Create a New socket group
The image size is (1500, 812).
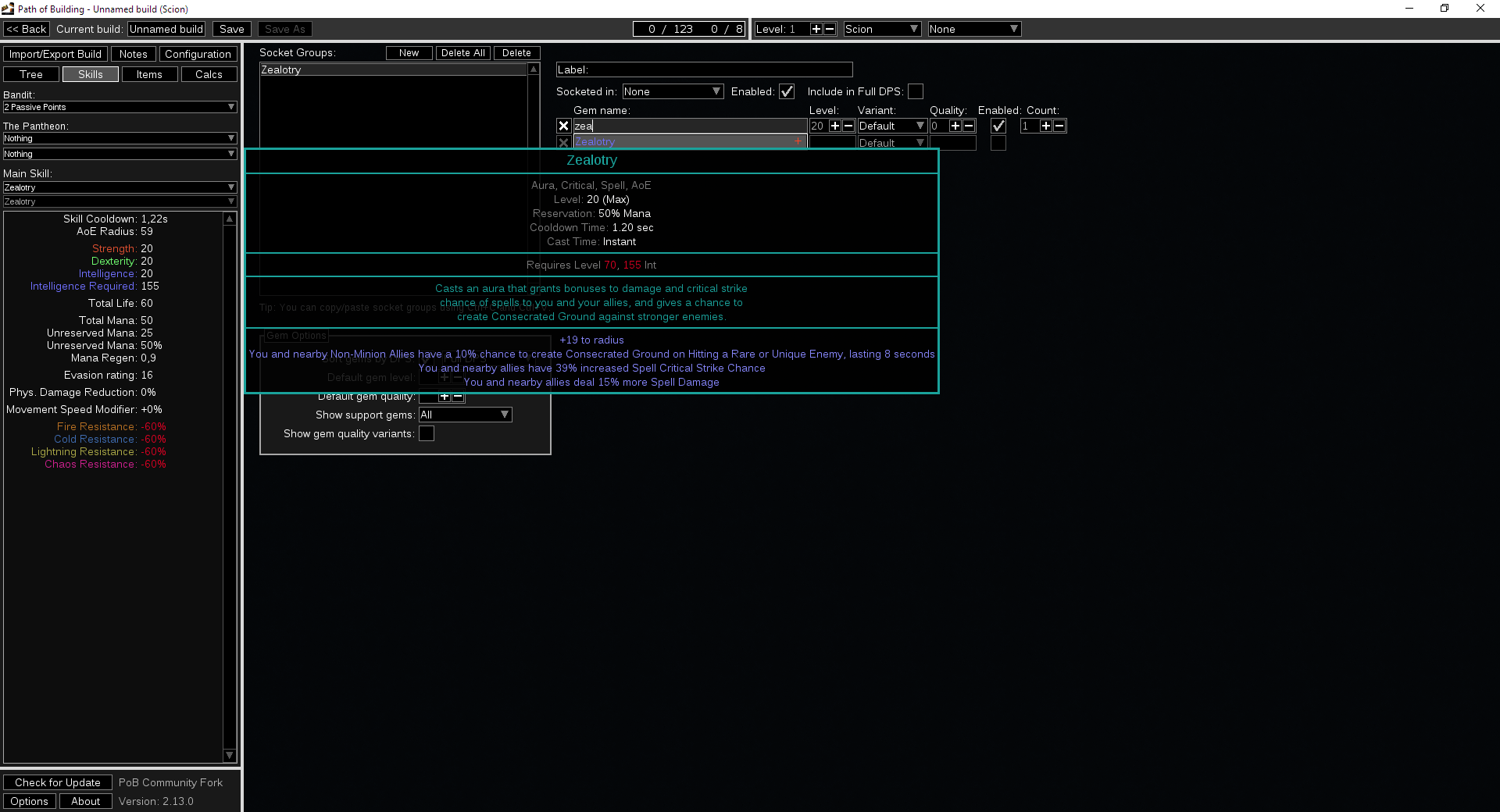click(x=409, y=53)
